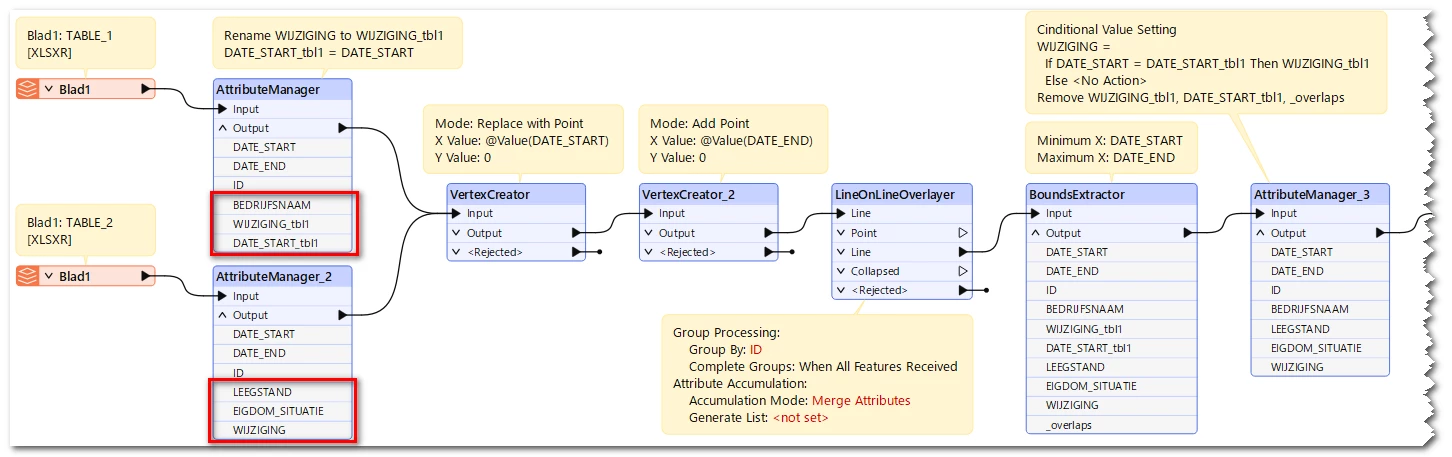Screen dimensions: 1452x457
Task: Expand VertexCreator Output port attributes
Action: (x=457, y=233)
